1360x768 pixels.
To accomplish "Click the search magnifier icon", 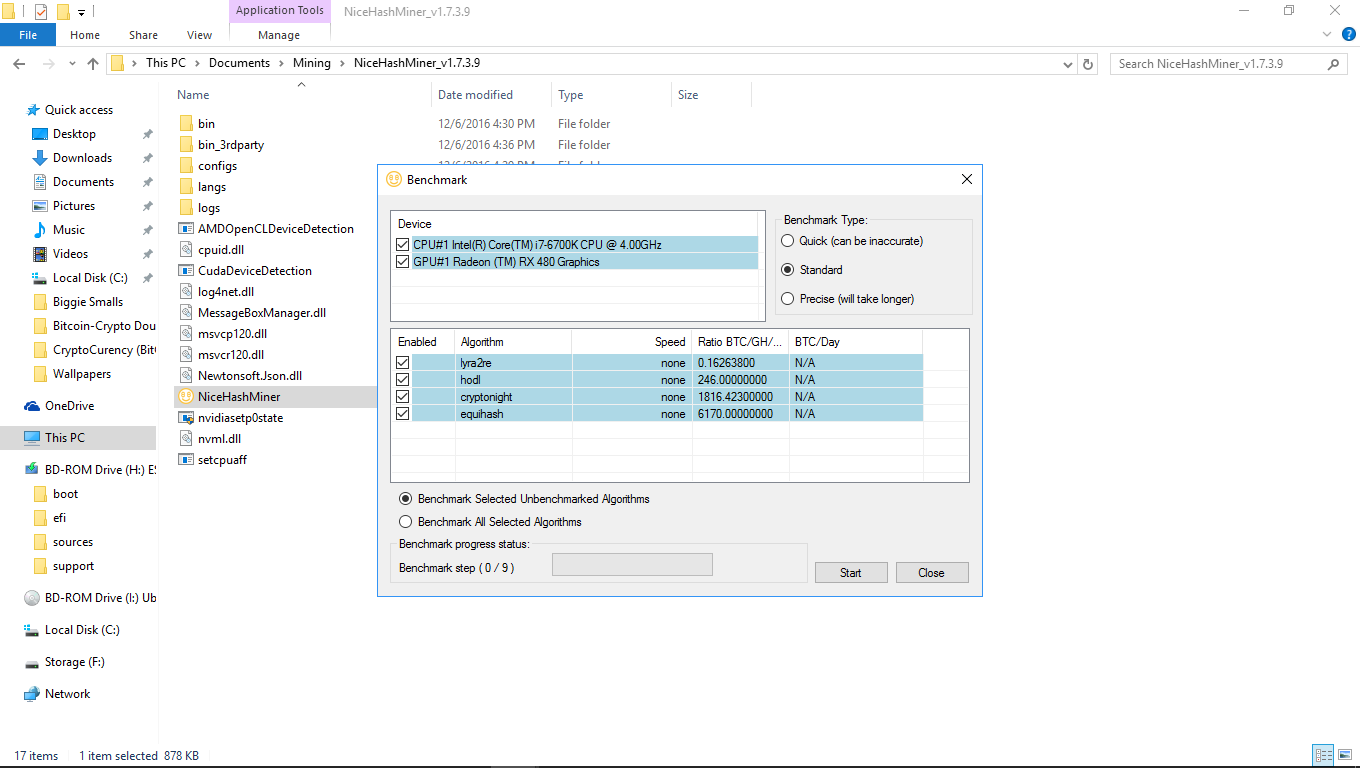I will 1333,64.
